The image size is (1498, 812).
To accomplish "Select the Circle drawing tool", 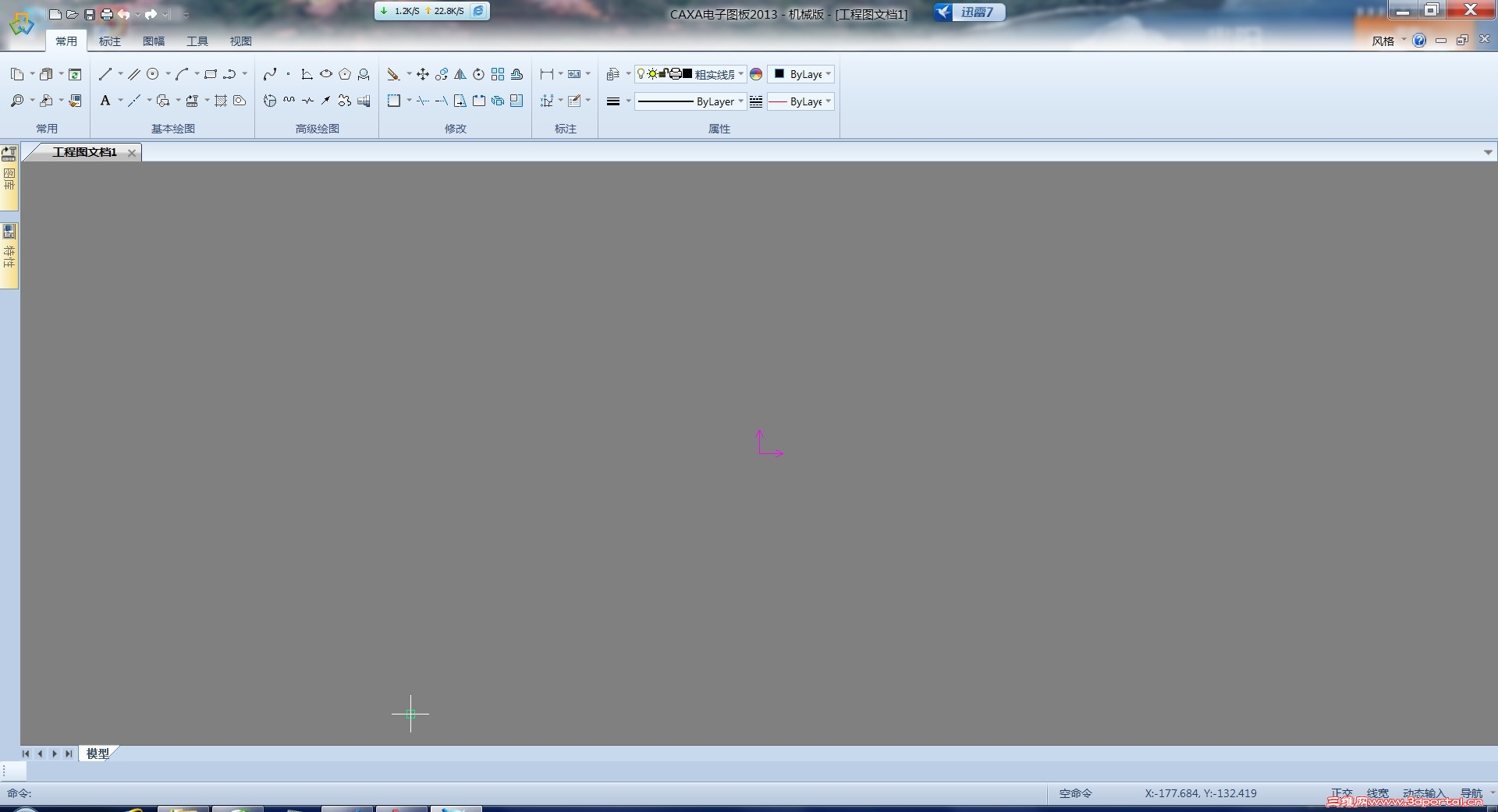I will pos(153,74).
